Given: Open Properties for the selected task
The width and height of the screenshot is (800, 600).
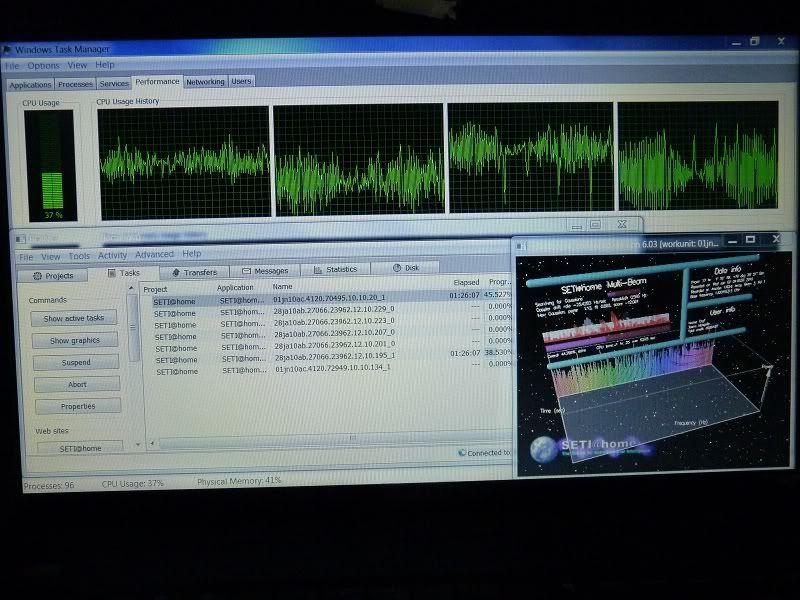Looking at the screenshot, I should 77,406.
